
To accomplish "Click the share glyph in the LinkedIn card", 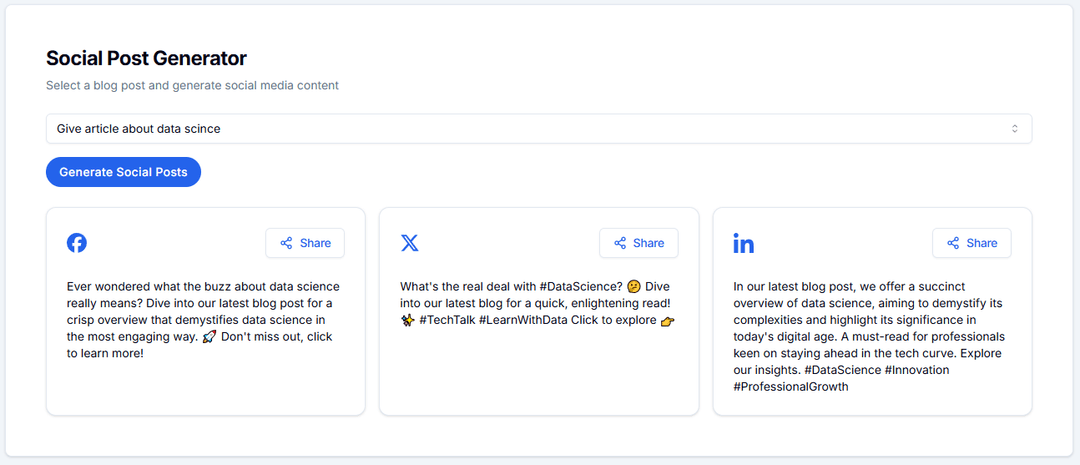I will [953, 243].
